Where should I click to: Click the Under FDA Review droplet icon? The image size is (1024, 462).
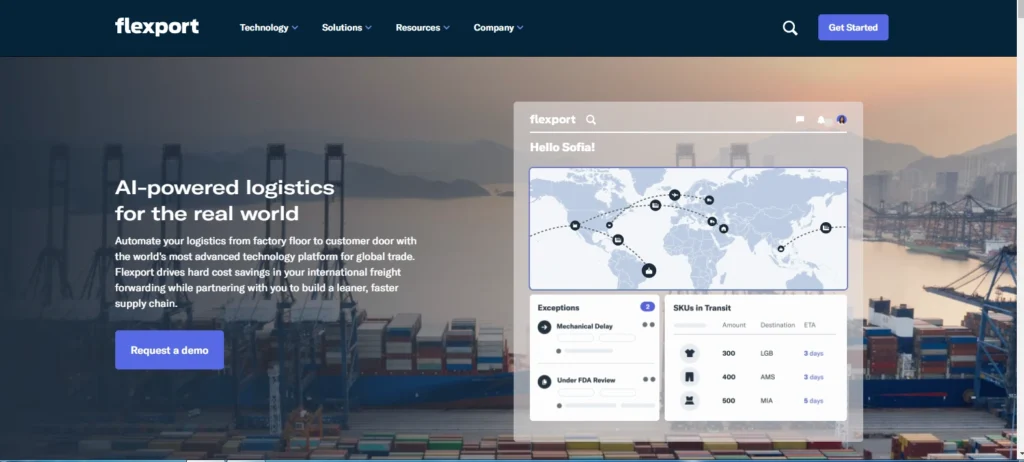(x=545, y=382)
